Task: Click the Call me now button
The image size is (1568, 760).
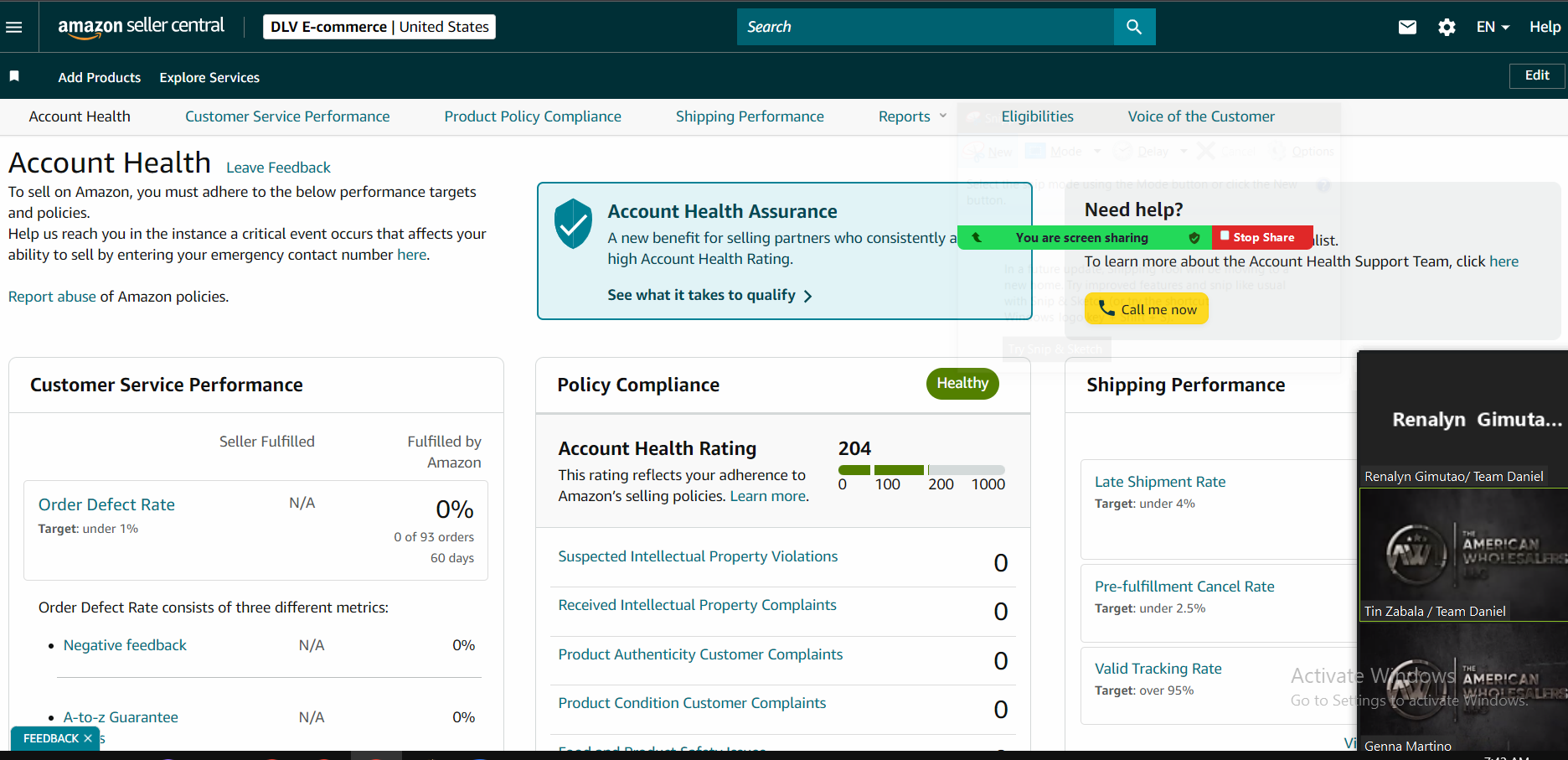Action: point(1147,309)
